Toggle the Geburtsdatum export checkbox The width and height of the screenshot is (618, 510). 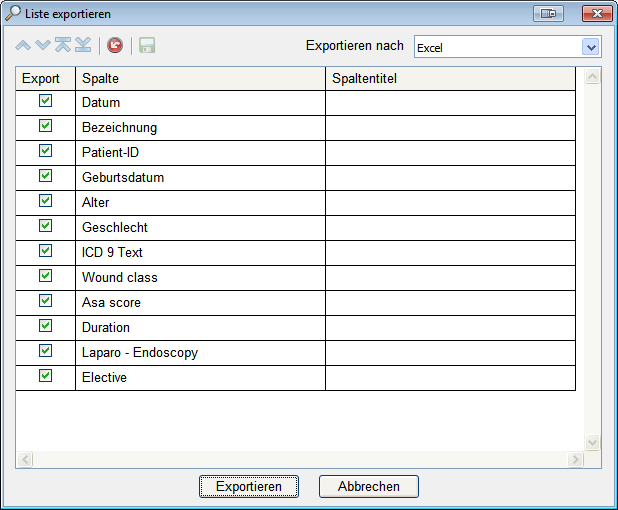(x=45, y=177)
